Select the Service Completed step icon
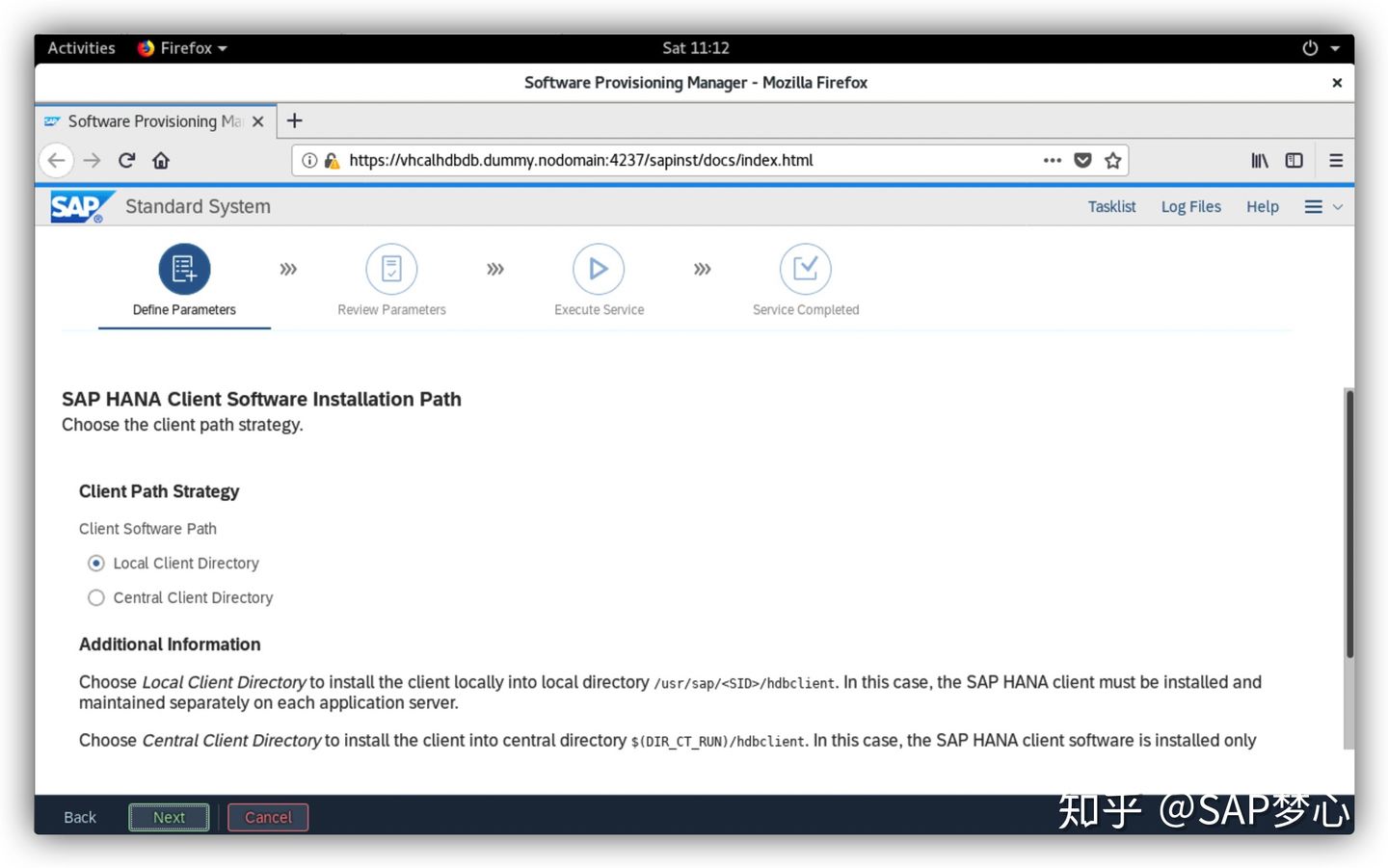 tap(806, 269)
